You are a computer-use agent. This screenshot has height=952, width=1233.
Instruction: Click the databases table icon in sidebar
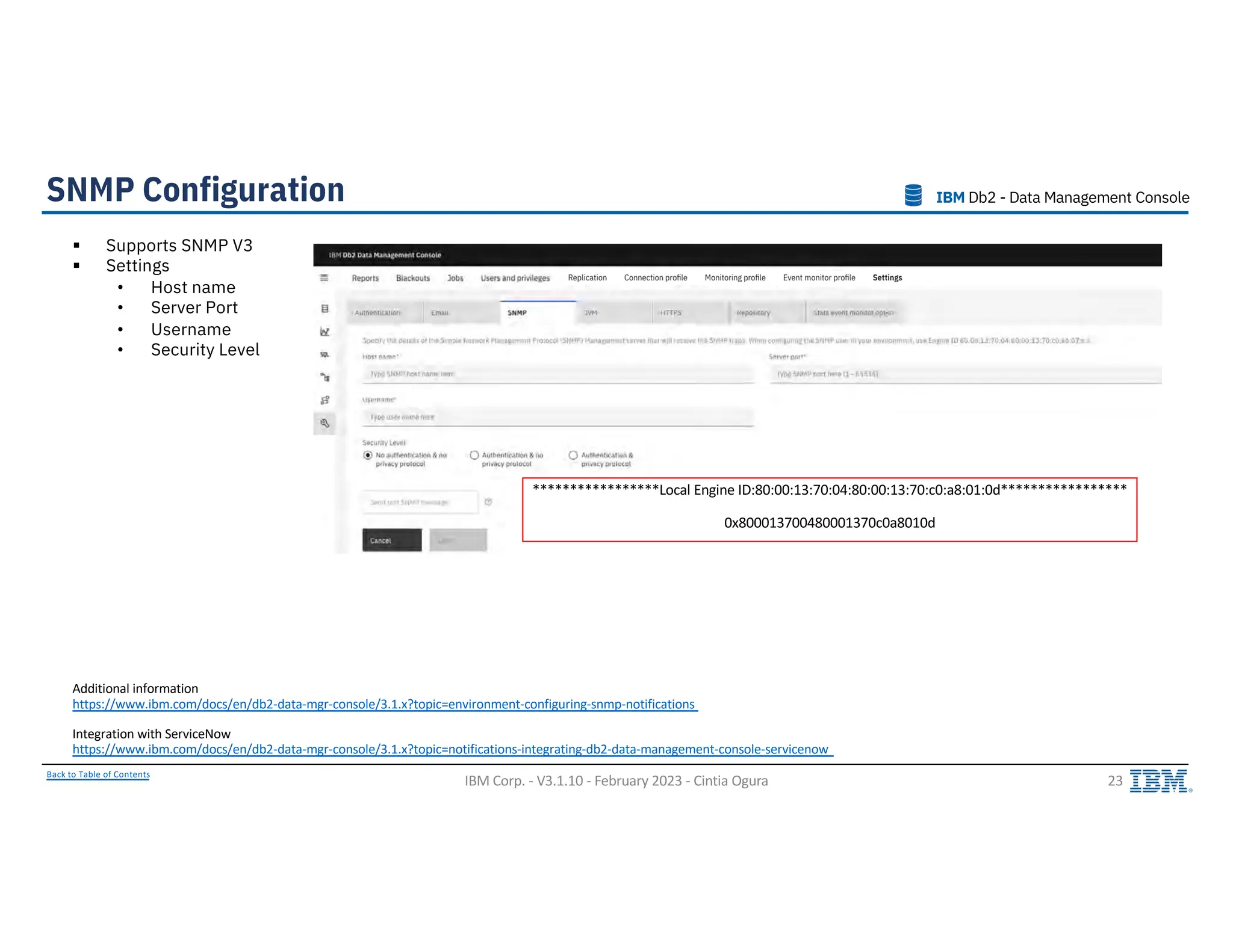(x=325, y=309)
